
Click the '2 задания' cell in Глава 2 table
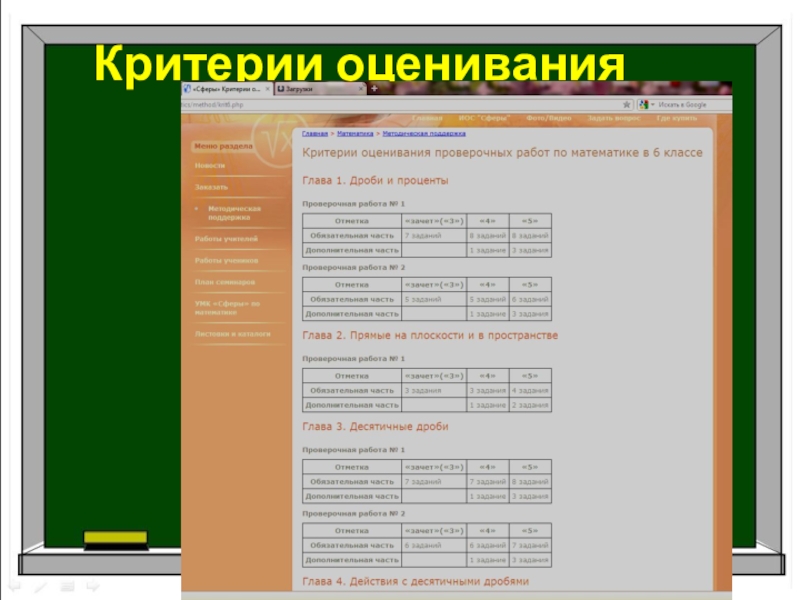pyautogui.click(x=530, y=405)
